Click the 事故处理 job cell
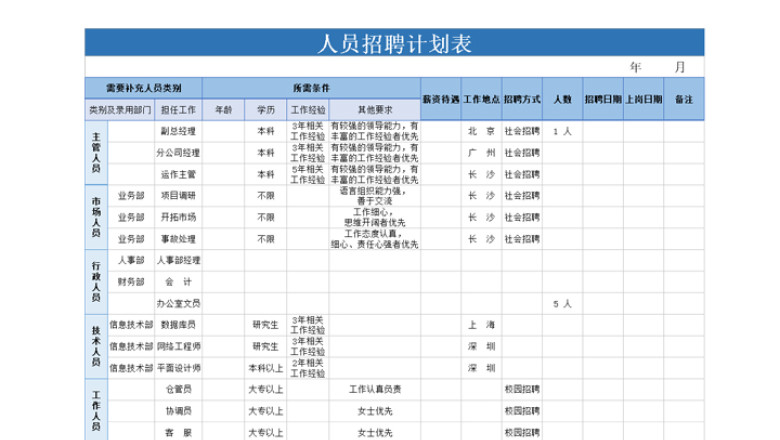The height and width of the screenshot is (440, 780). 178,239
